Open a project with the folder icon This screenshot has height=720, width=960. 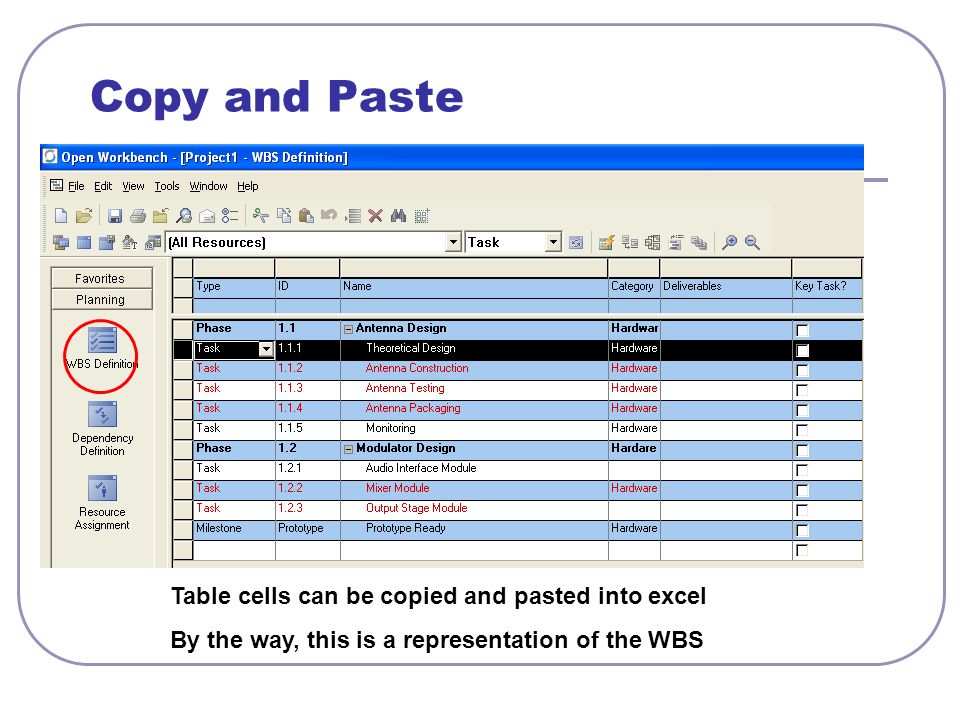pyautogui.click(x=84, y=216)
